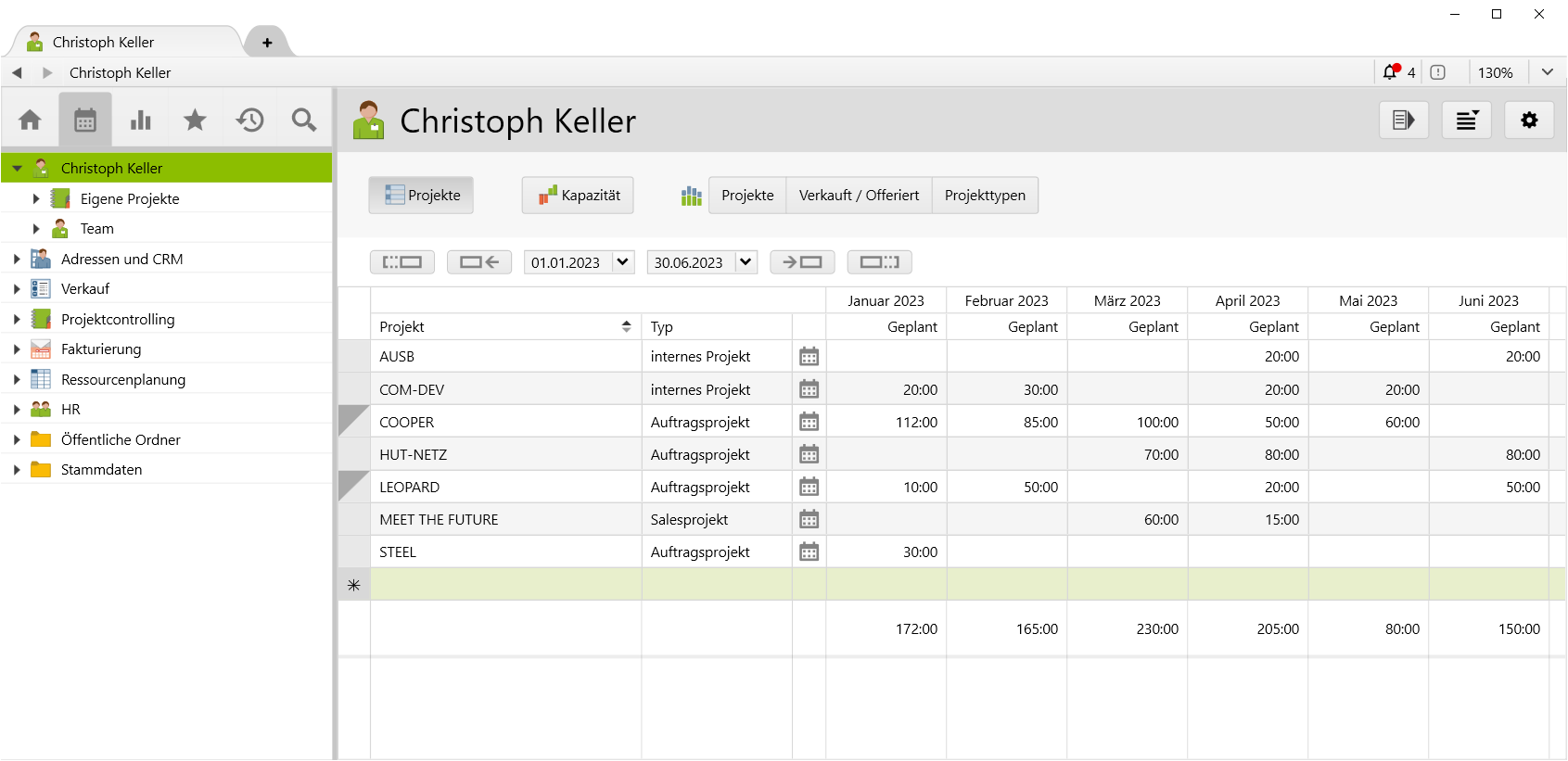The width and height of the screenshot is (1568, 761).
Task: Shift date range to previous period
Action: pos(479,262)
